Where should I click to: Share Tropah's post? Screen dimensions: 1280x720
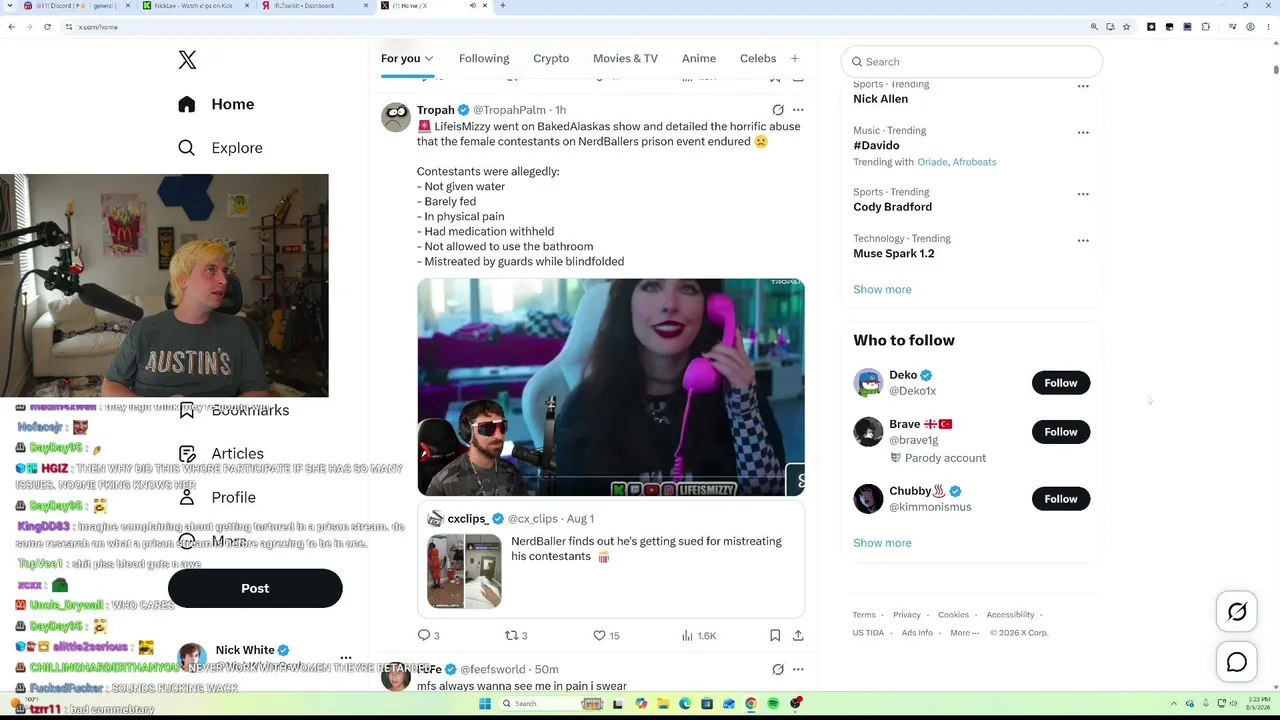coord(798,635)
